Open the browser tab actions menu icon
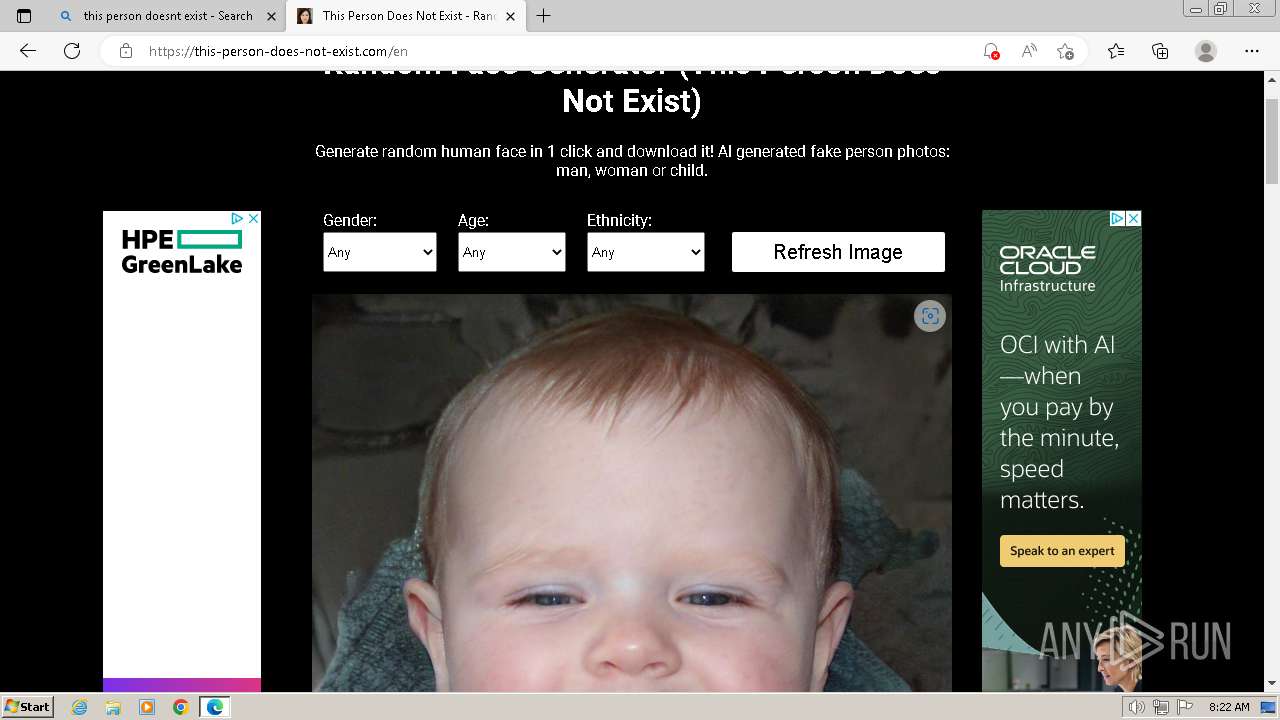The height and width of the screenshot is (720, 1280). coord(24,16)
